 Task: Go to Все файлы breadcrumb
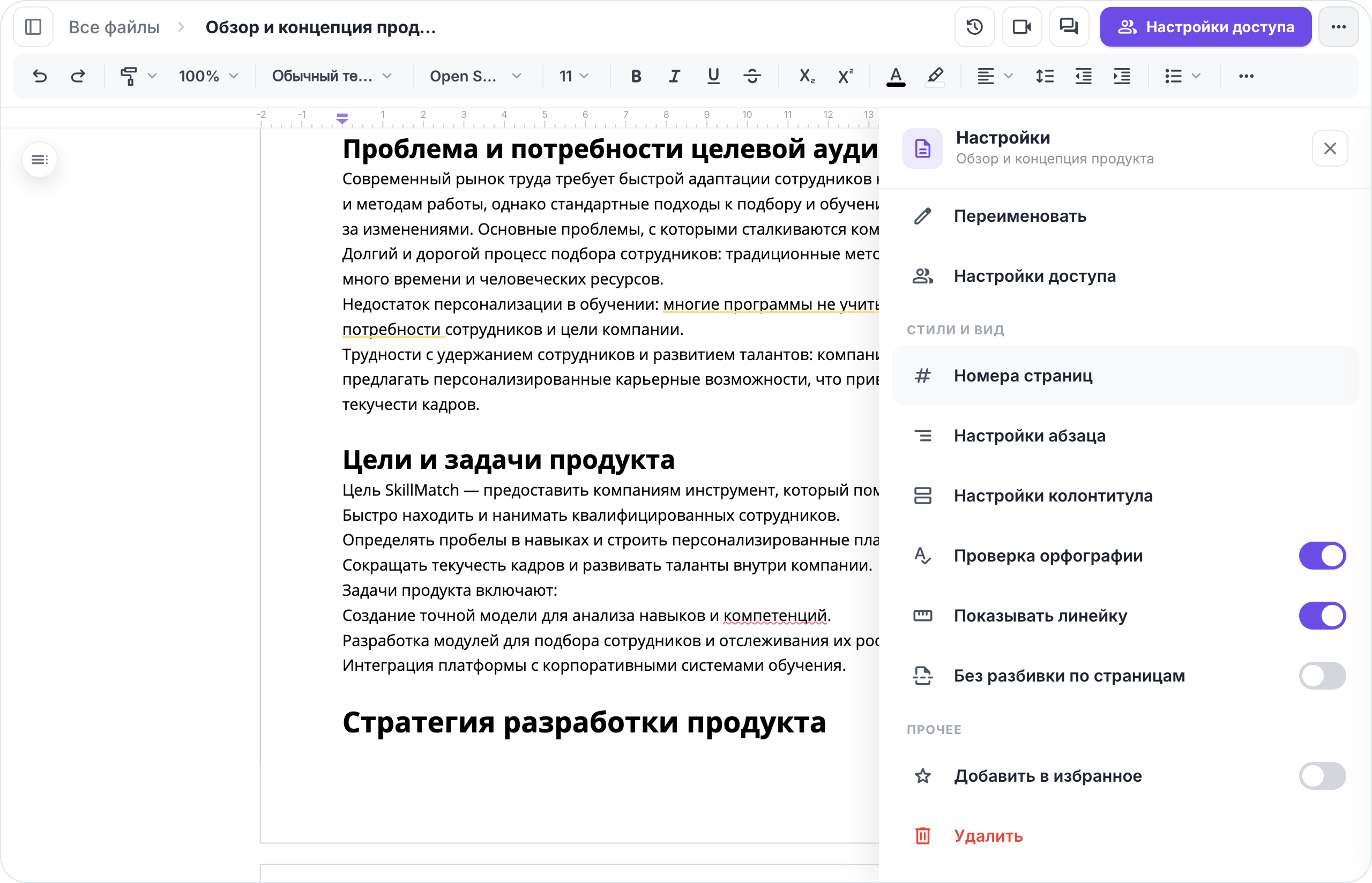[114, 27]
